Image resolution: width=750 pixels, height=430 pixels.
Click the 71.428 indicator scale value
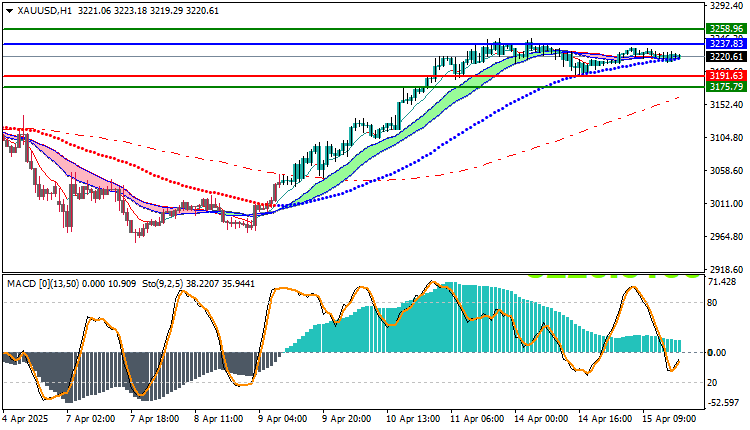pyautogui.click(x=722, y=282)
